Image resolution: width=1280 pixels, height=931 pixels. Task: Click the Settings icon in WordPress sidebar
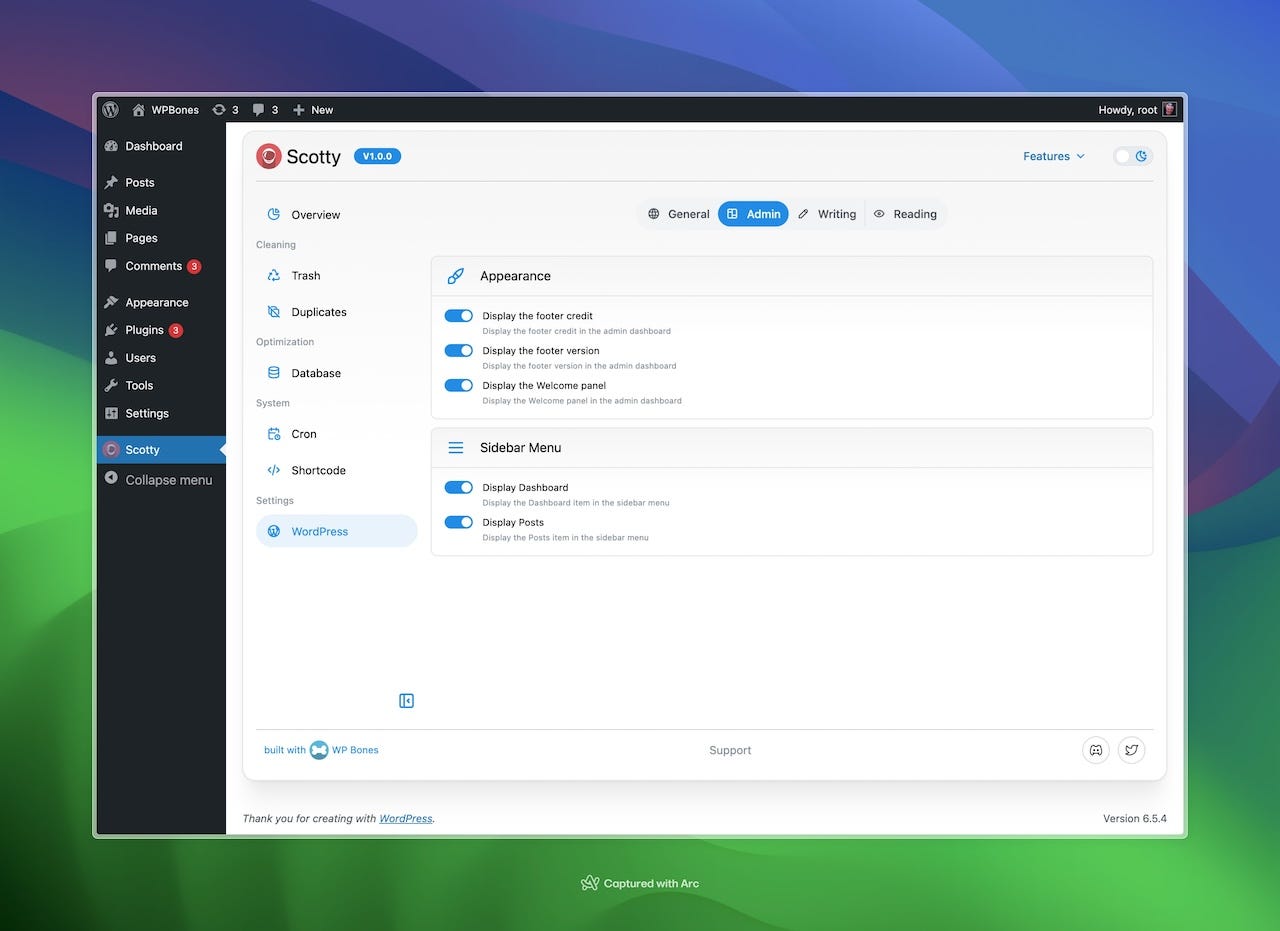[x=111, y=413]
